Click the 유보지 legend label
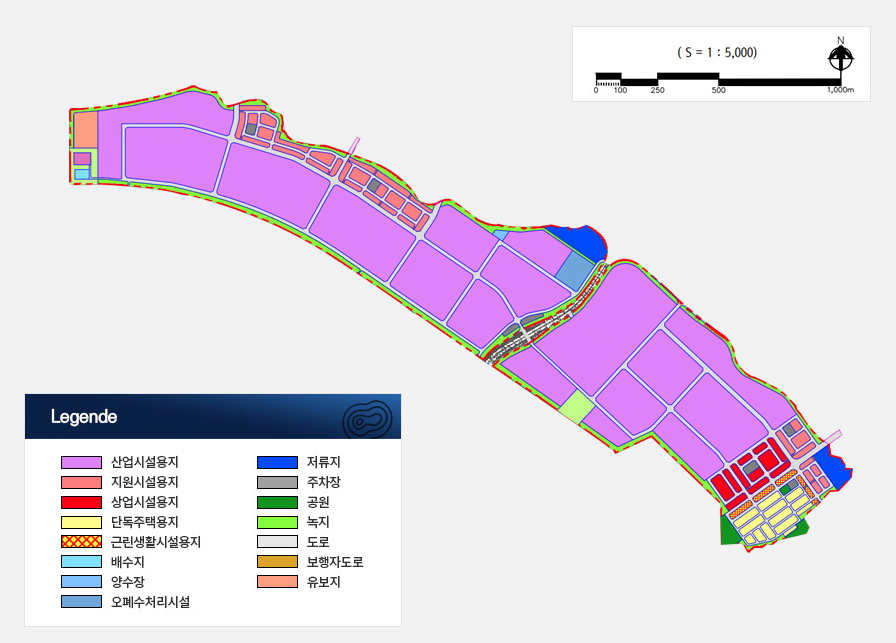The height and width of the screenshot is (643, 896). [x=323, y=582]
